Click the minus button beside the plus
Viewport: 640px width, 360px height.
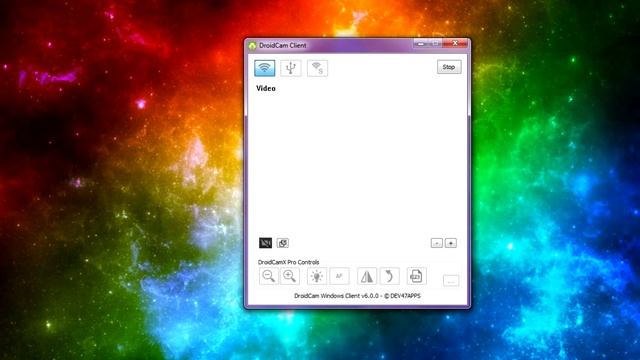(437, 243)
